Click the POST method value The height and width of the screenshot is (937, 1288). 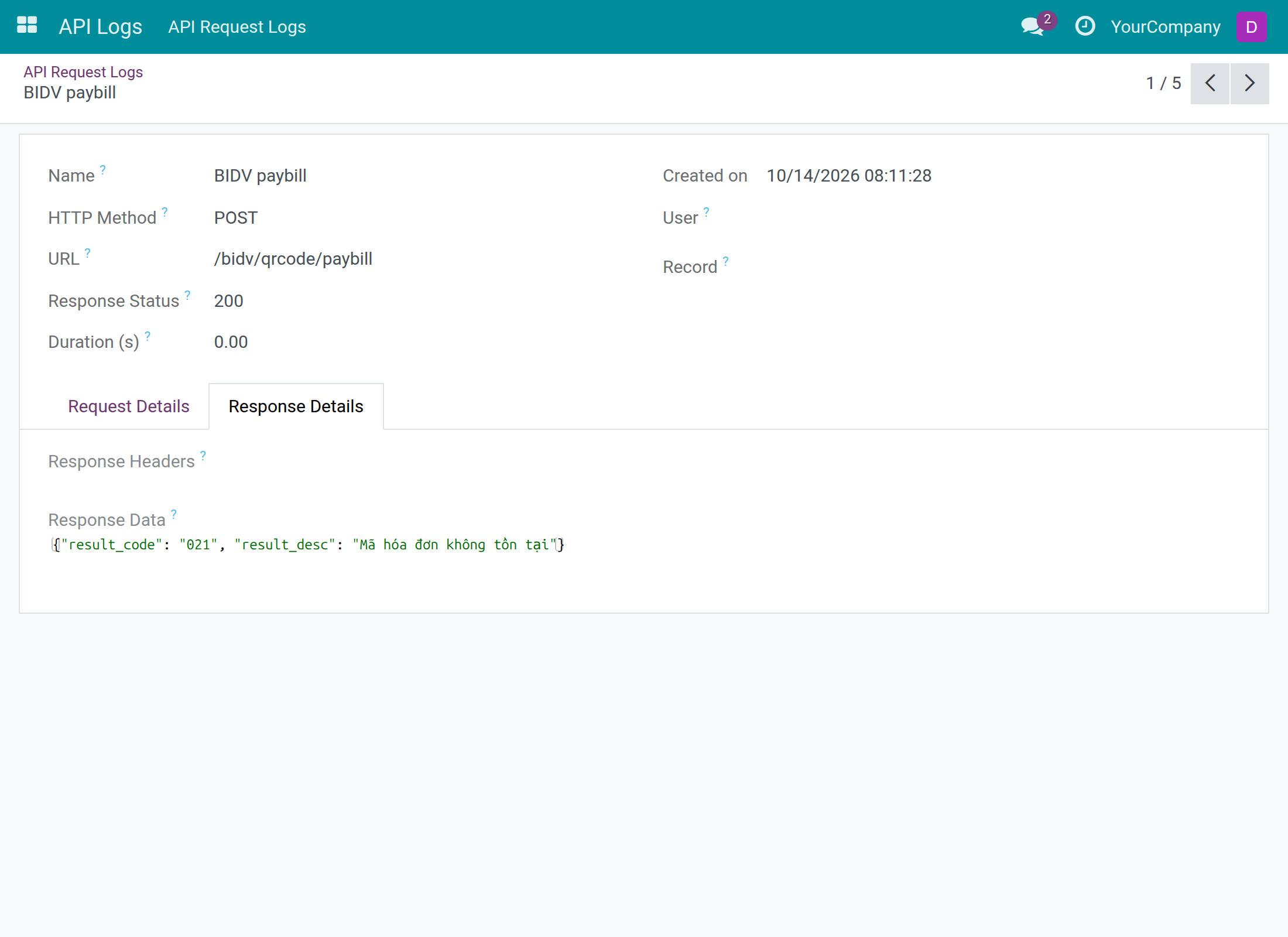coord(236,218)
